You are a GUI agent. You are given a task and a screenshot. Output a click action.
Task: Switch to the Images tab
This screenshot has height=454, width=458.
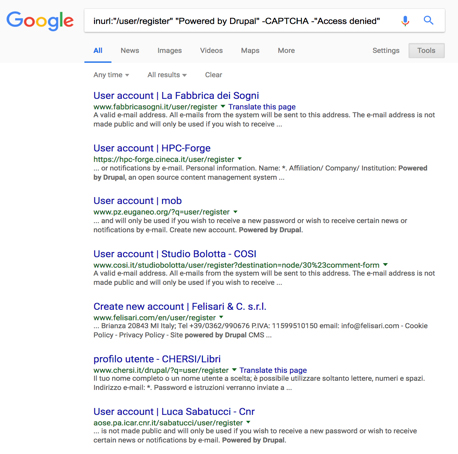click(x=169, y=51)
